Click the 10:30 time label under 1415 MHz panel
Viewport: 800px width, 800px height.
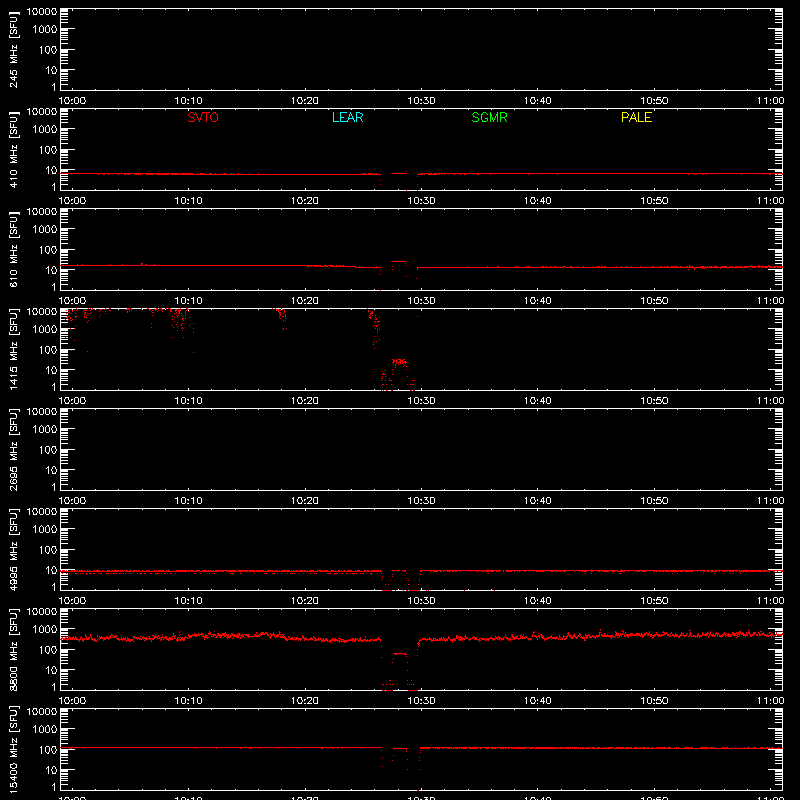(x=421, y=401)
